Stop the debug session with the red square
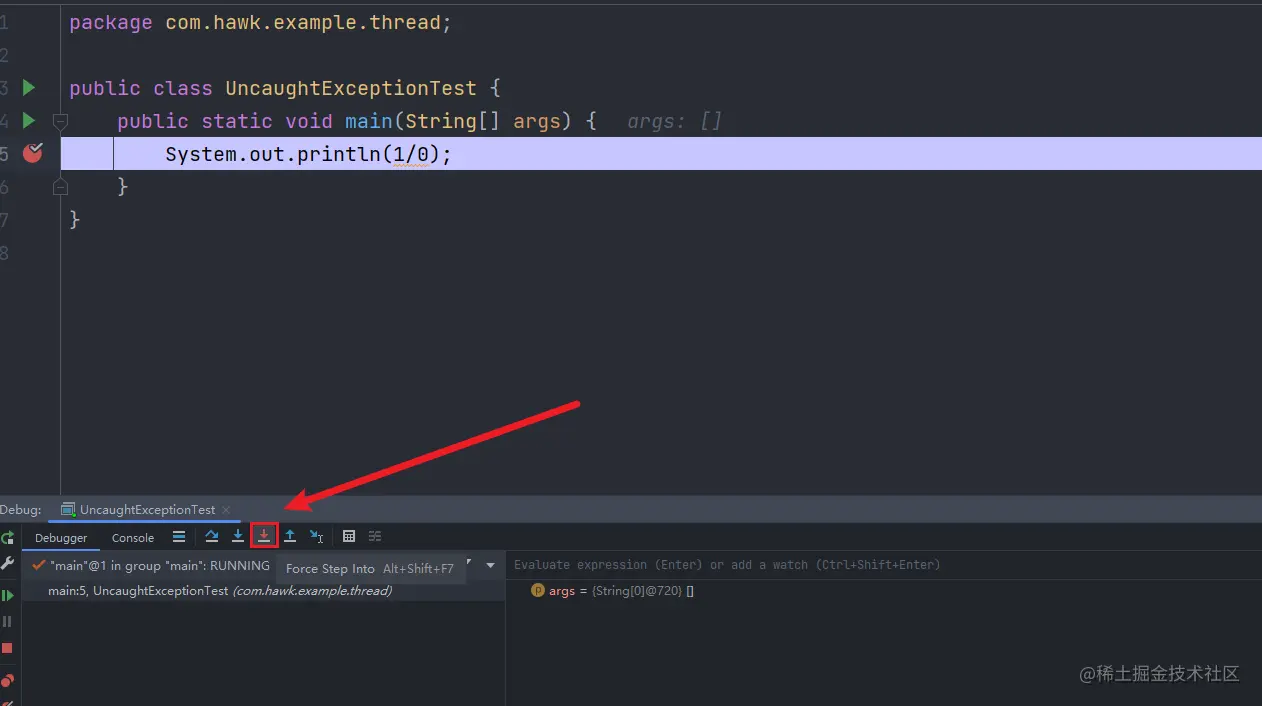This screenshot has height=706, width=1262. click(8, 648)
